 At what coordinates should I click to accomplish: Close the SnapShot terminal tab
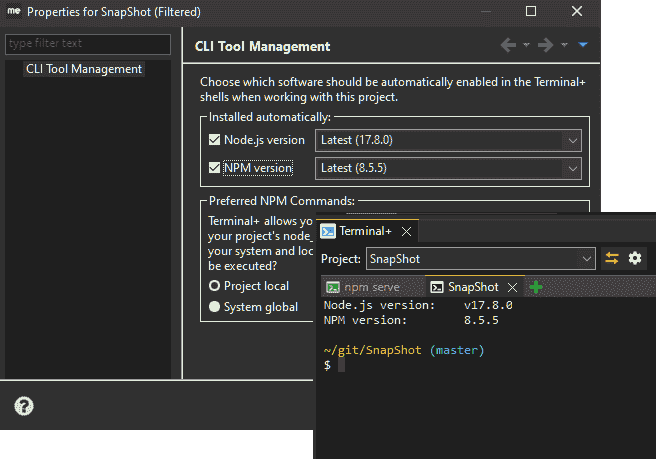(512, 287)
